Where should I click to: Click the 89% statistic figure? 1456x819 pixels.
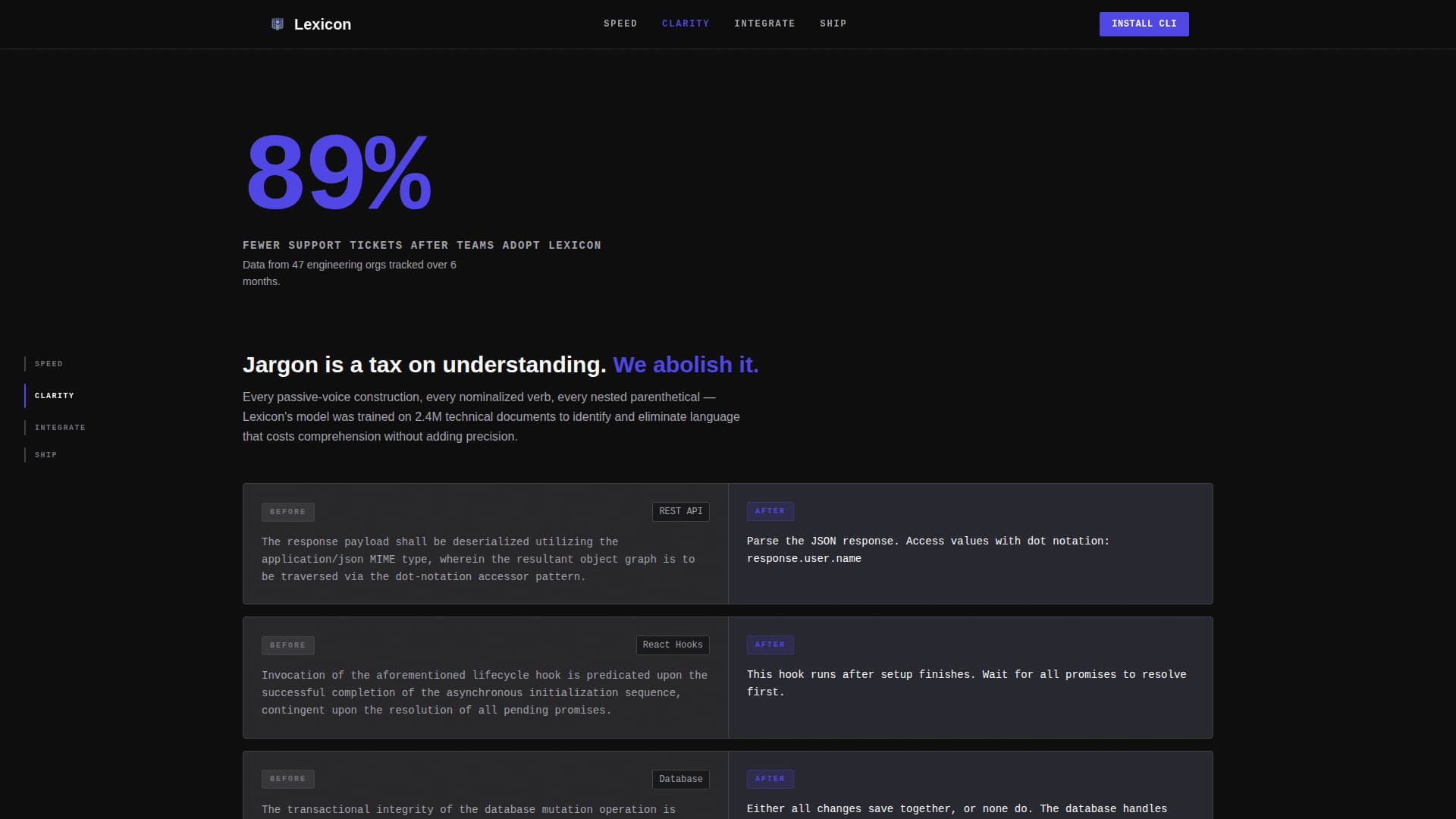(339, 171)
